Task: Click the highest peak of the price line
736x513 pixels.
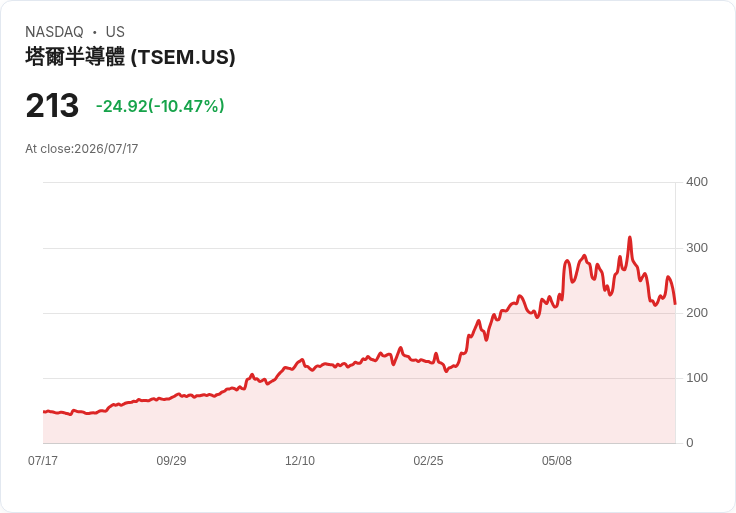Action: 630,237
